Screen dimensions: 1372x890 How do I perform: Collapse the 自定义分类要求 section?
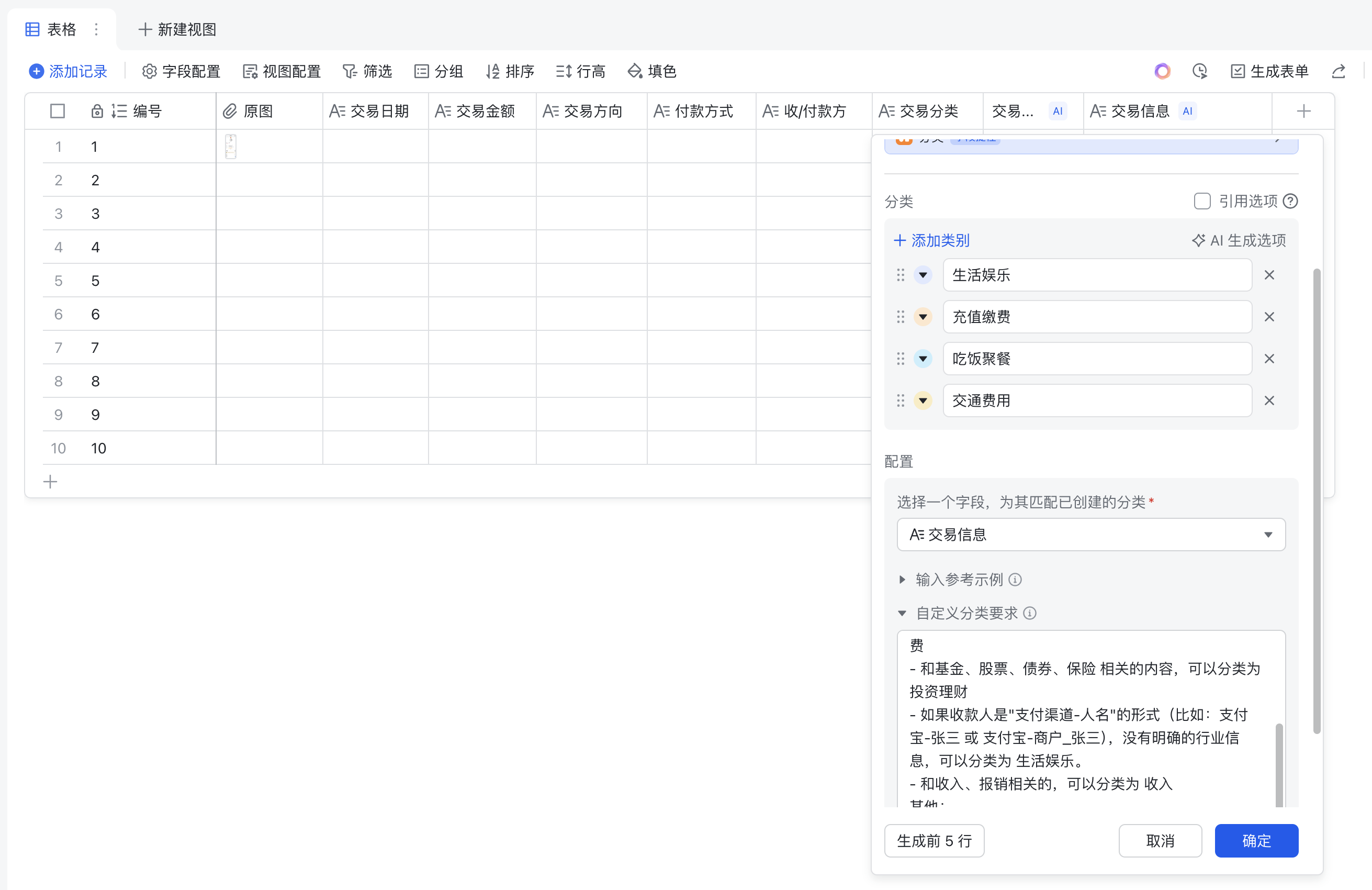(903, 613)
